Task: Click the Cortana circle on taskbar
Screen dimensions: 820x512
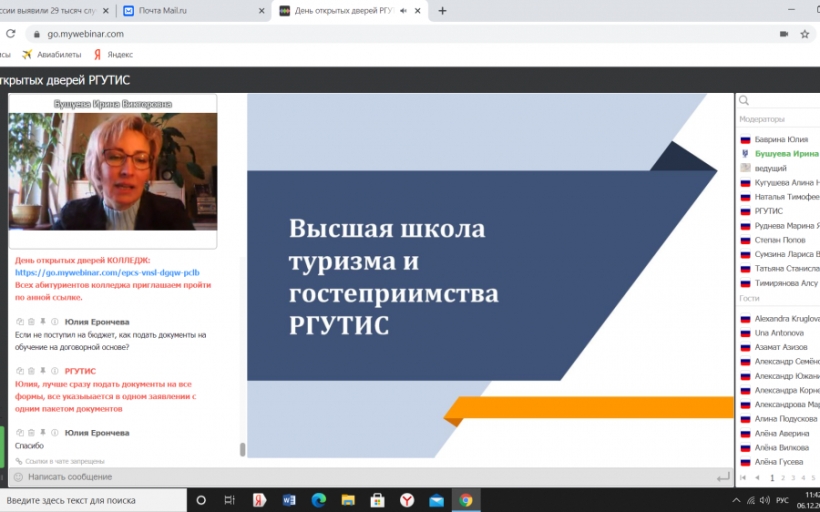Action: click(x=201, y=500)
